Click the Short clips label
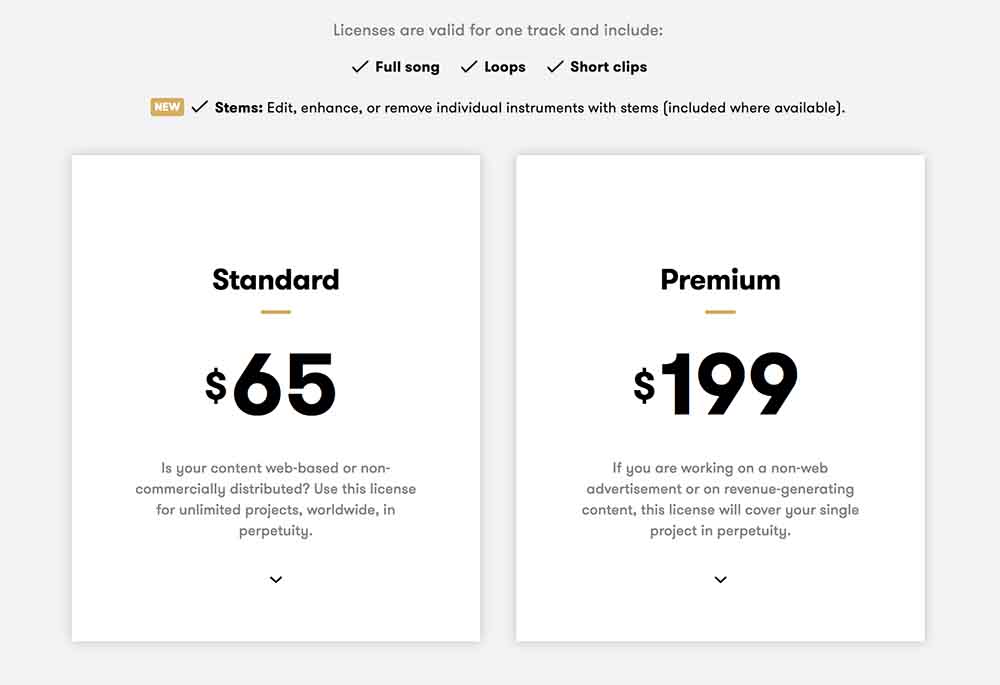Screen dimensions: 1000x685 608,67
